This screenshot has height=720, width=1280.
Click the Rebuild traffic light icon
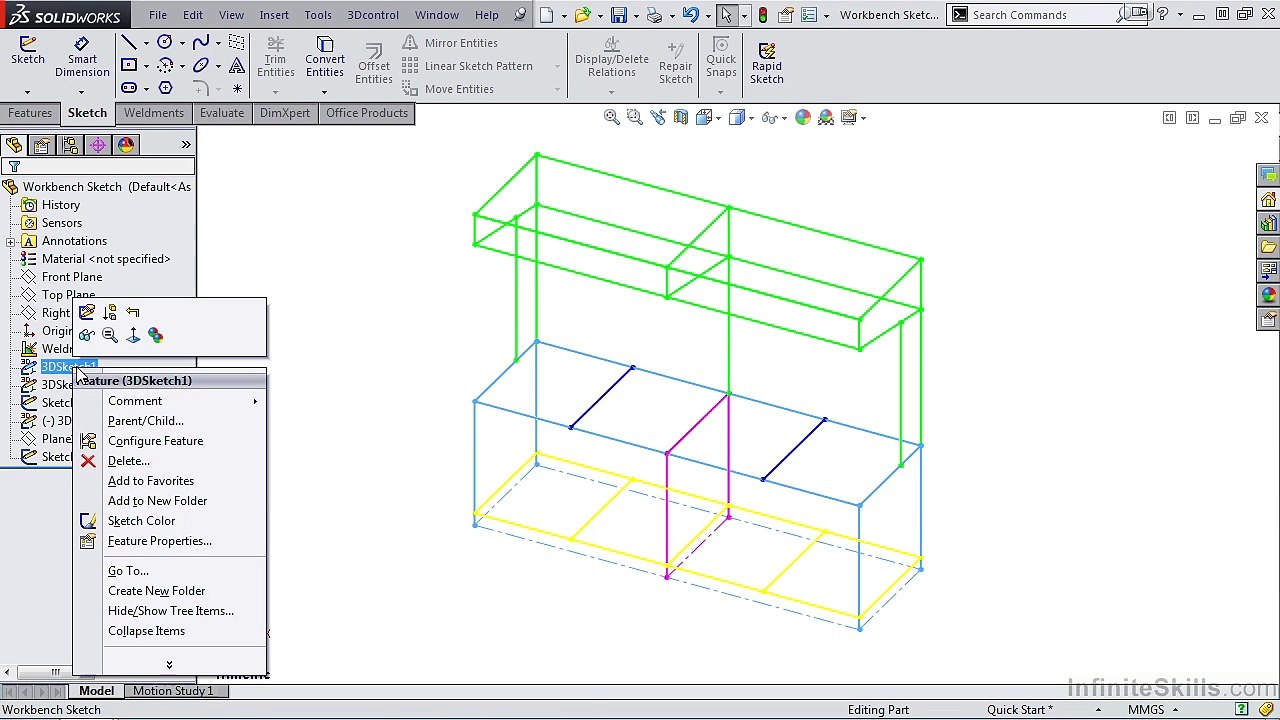(763, 15)
